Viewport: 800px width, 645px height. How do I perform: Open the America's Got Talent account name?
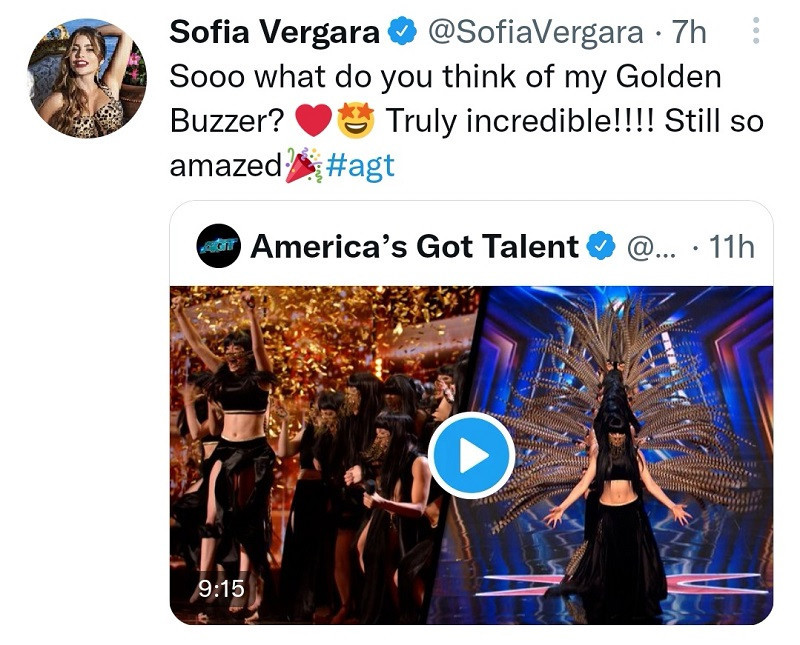coord(414,246)
